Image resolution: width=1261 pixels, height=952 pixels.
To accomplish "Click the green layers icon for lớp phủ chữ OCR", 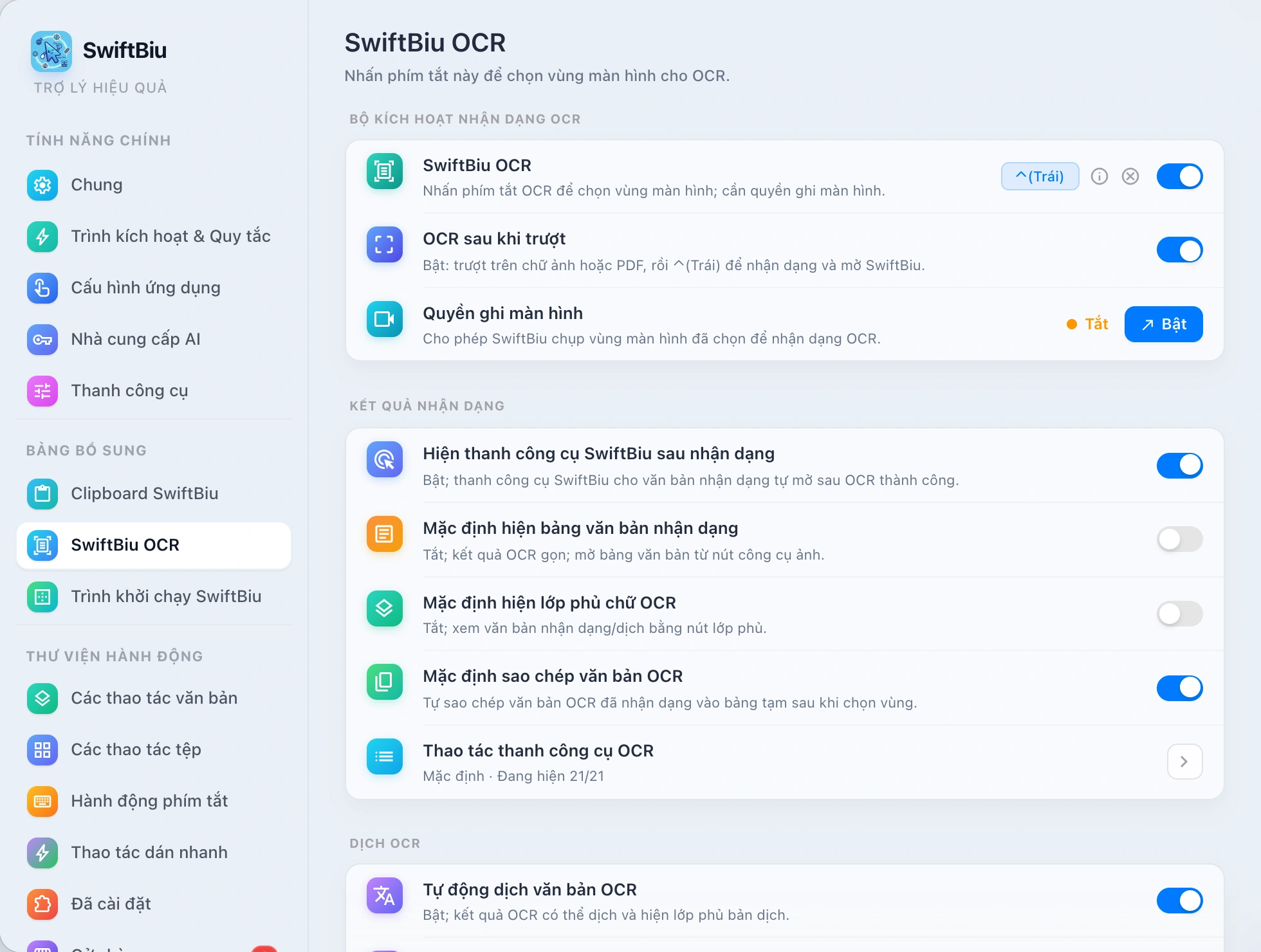I will point(385,609).
